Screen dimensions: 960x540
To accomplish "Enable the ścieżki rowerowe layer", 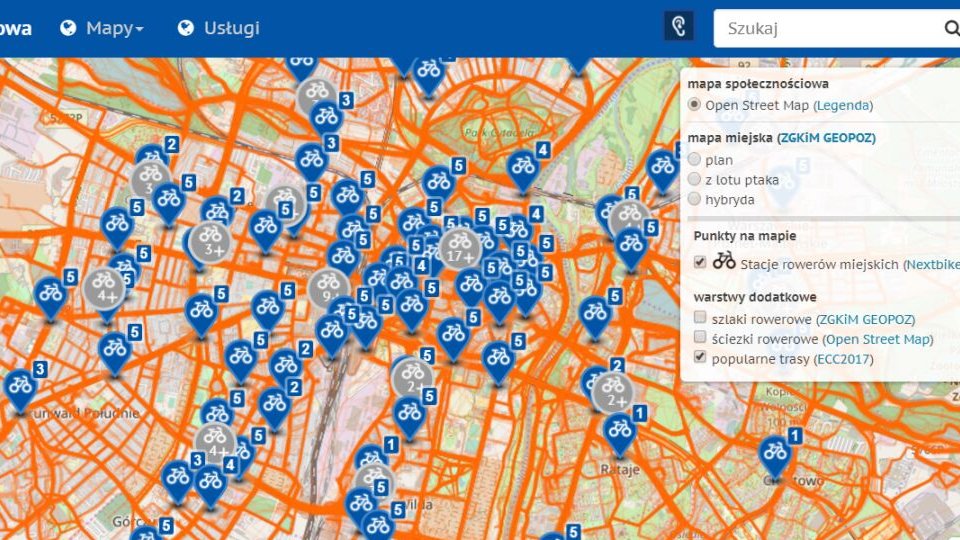I will [x=700, y=338].
